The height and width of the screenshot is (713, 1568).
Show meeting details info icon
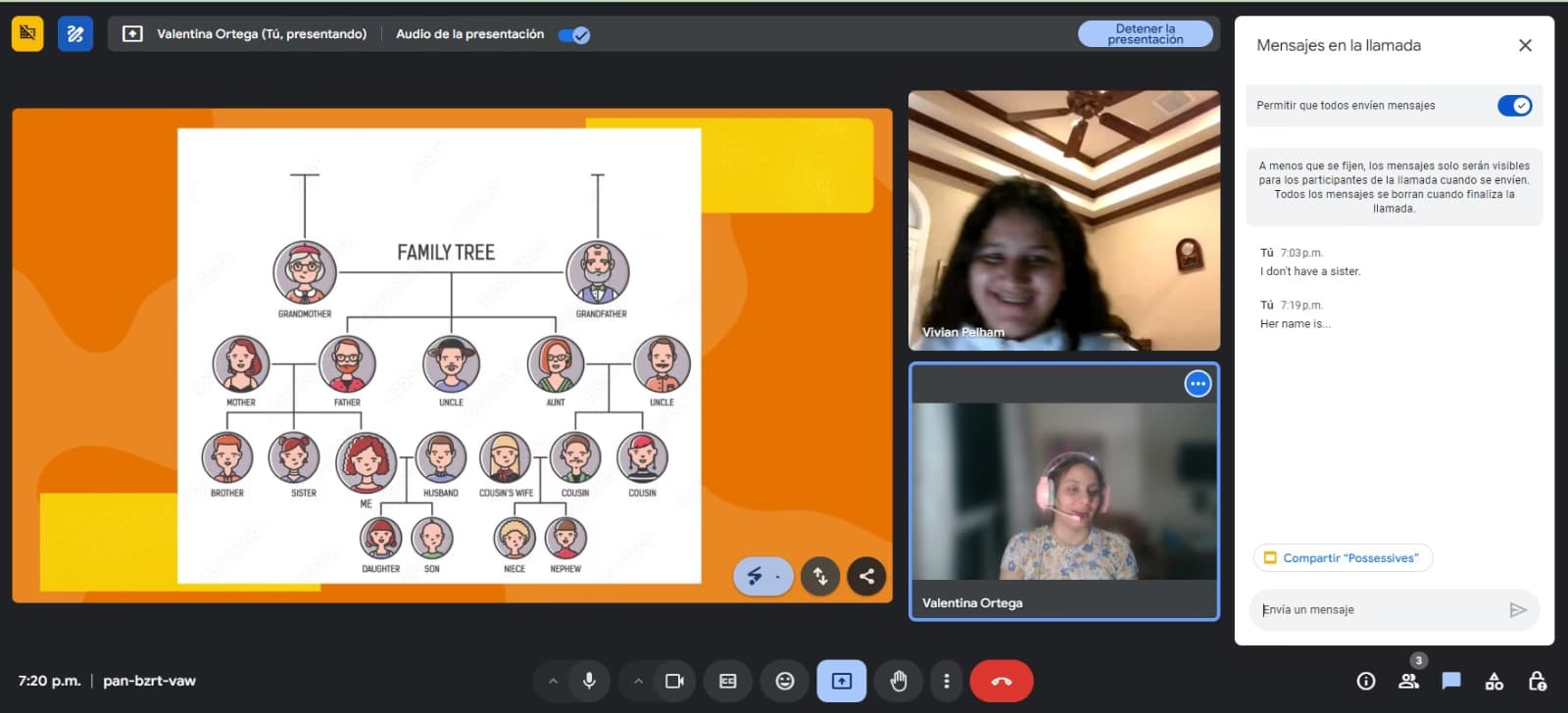1366,681
